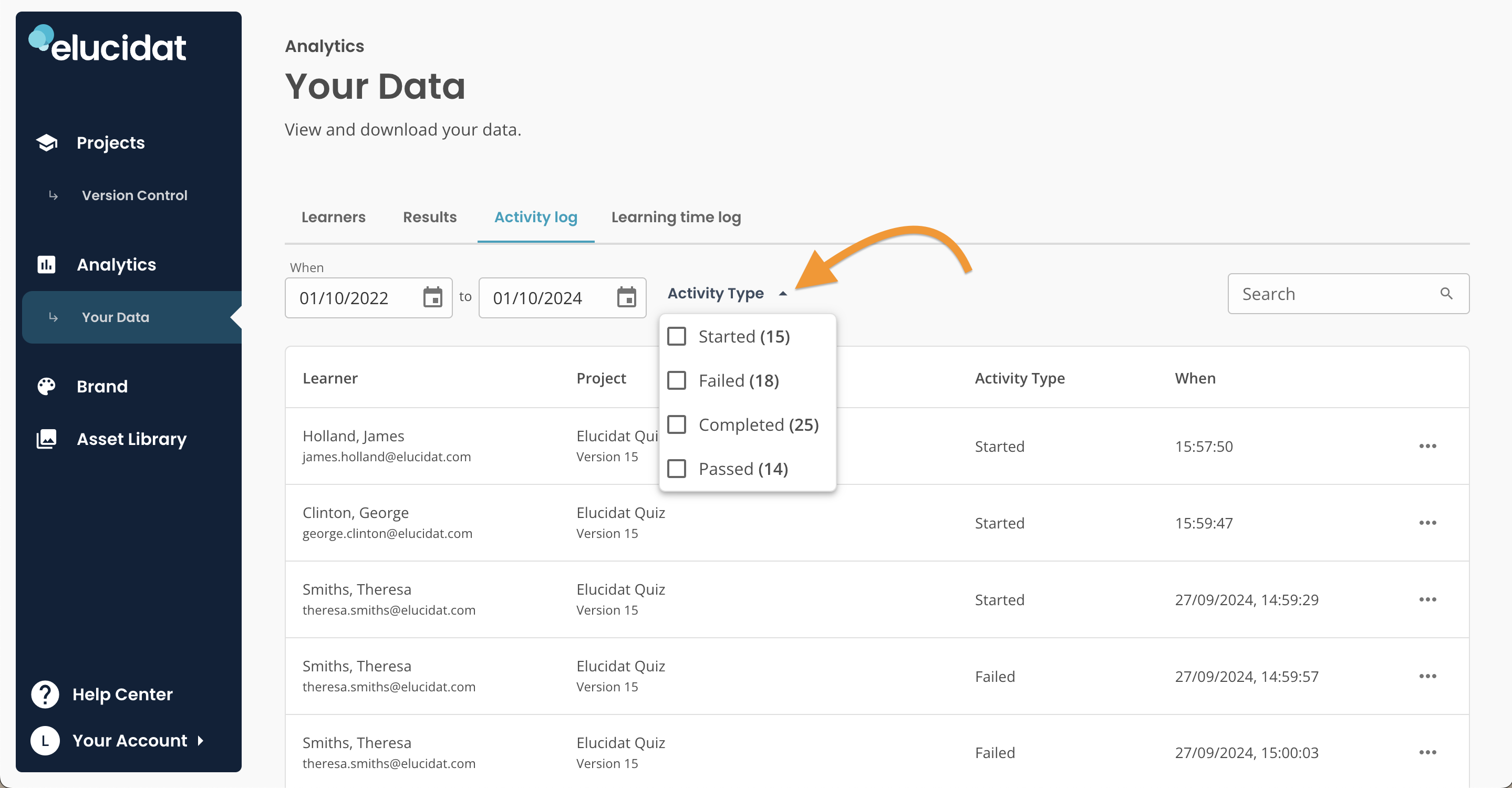Switch to the Learning time log tab
The image size is (1512, 788).
point(676,217)
